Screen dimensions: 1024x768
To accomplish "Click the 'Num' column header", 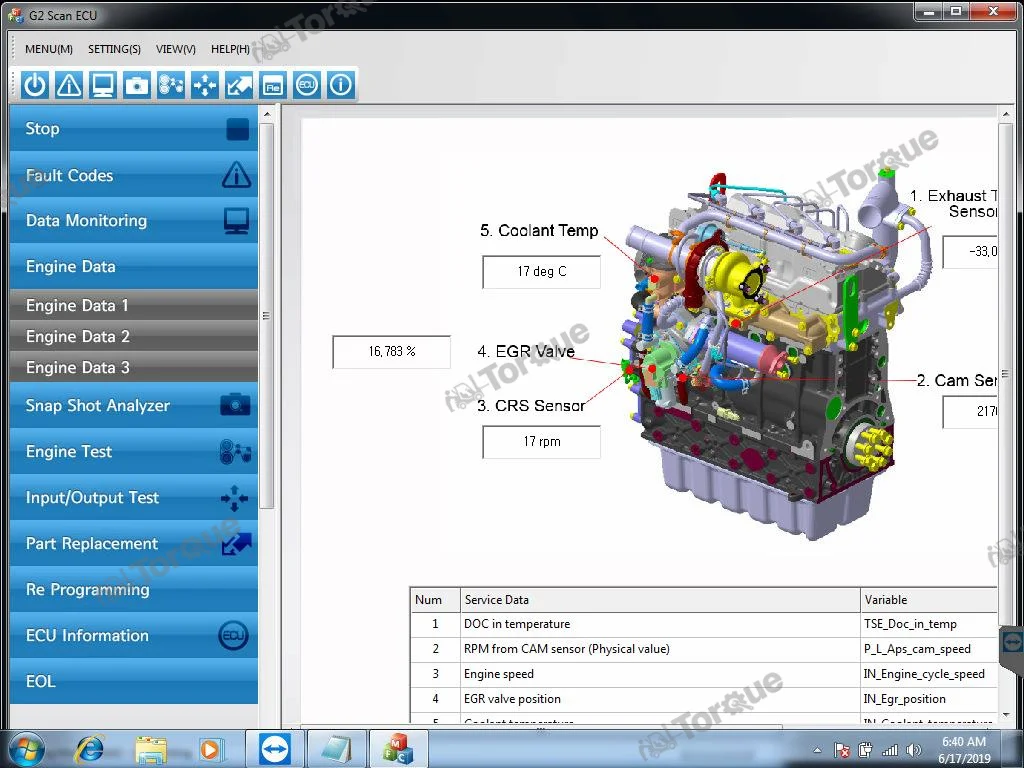I will 435,600.
